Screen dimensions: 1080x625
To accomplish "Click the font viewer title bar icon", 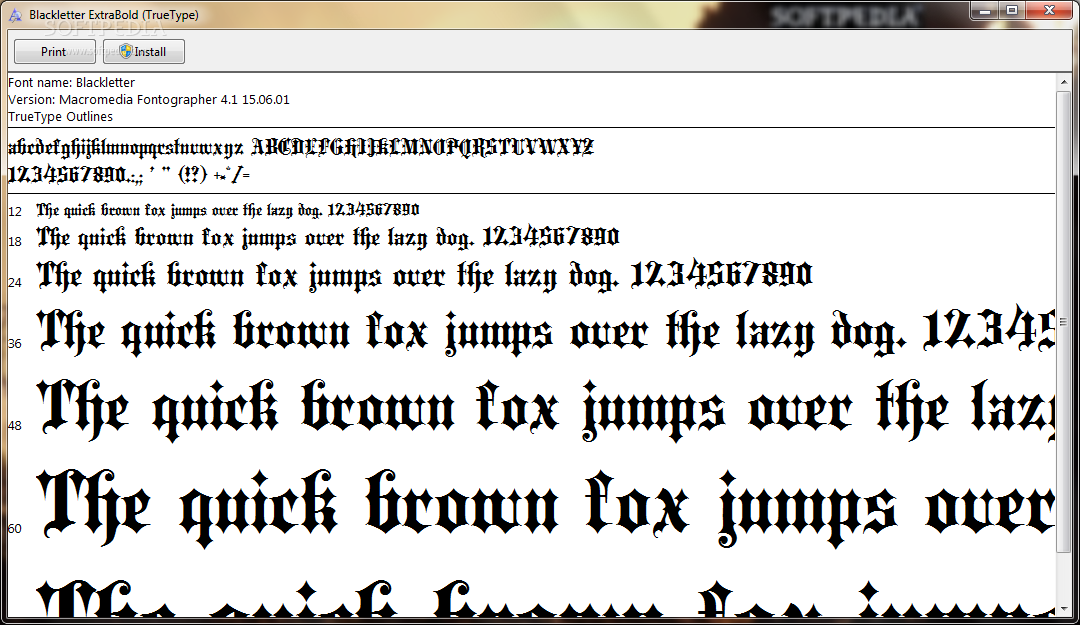I will tap(15, 14).
